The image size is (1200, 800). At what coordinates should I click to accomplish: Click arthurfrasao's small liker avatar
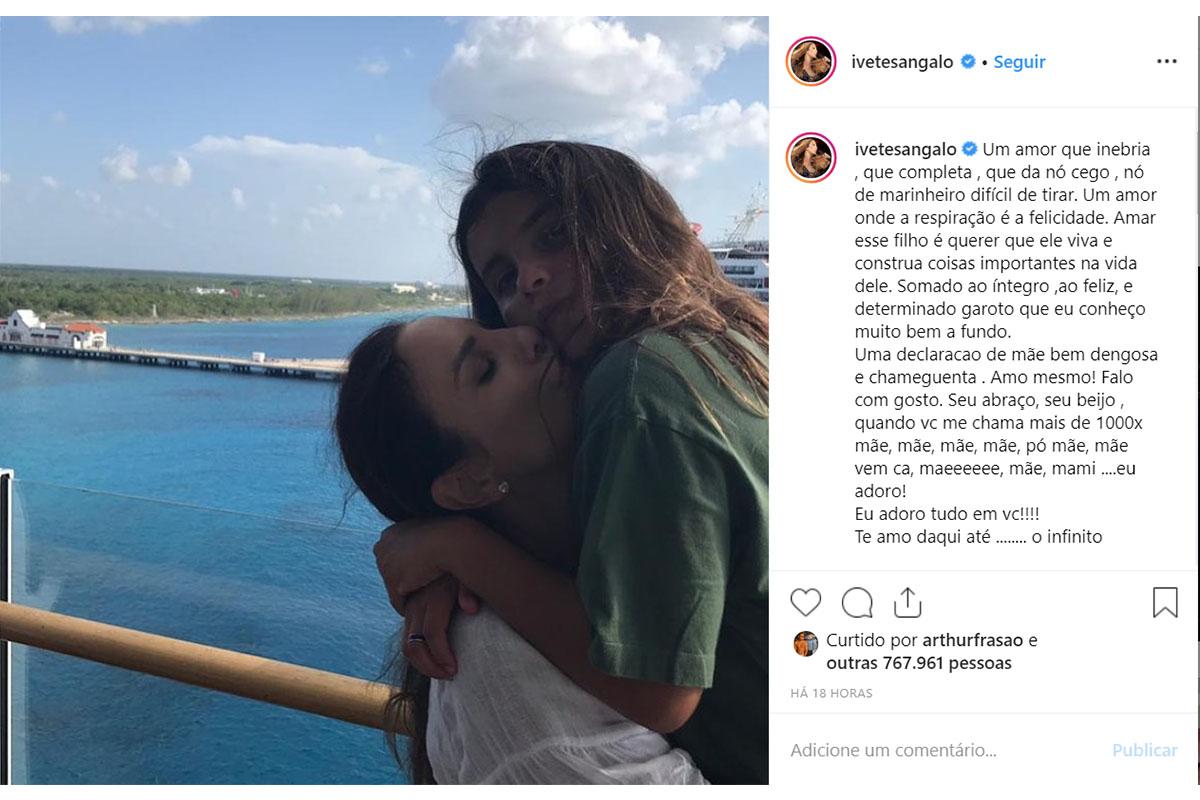click(x=805, y=643)
